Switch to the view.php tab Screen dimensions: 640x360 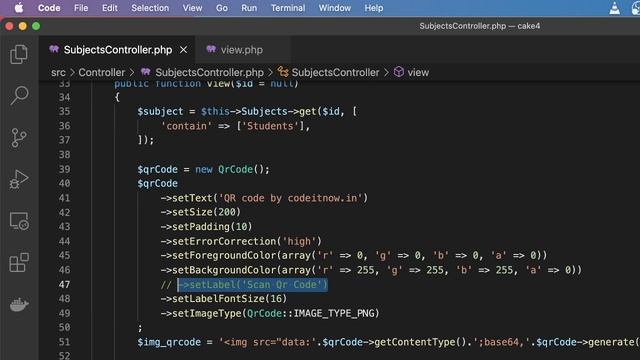pos(242,50)
